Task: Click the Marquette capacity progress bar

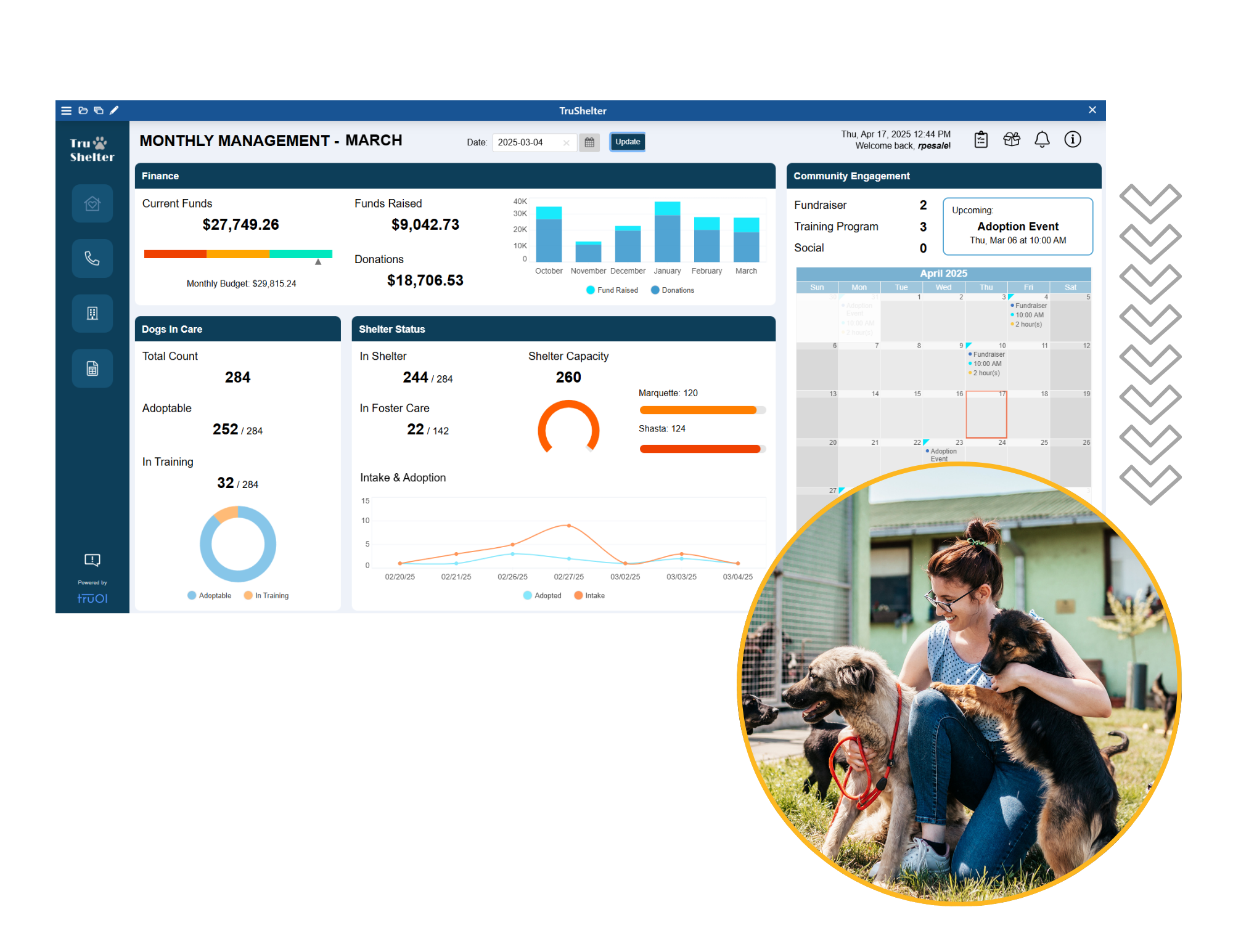Action: (x=703, y=410)
